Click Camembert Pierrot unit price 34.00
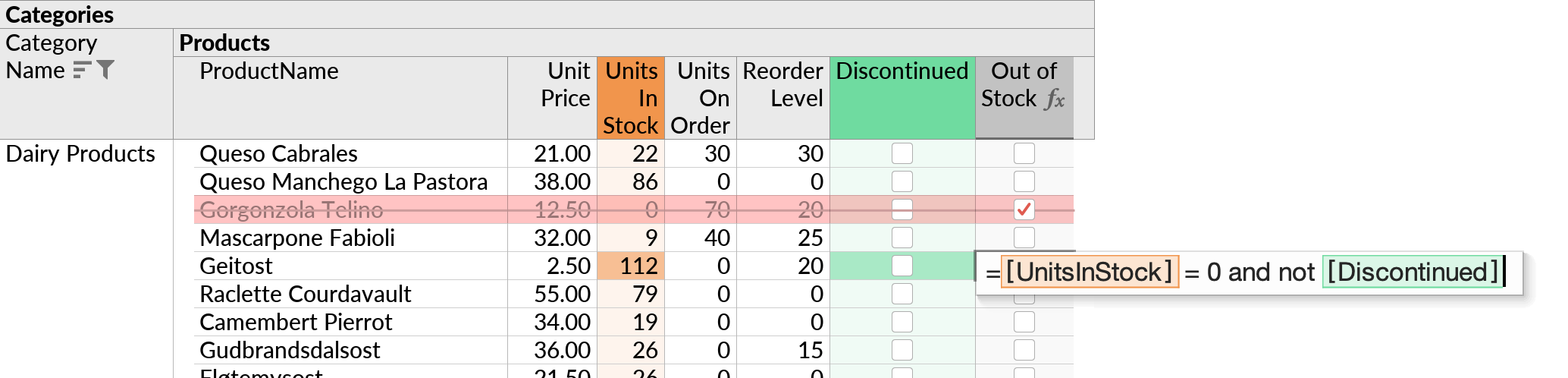Viewport: 1568px width, 378px height. (x=562, y=322)
